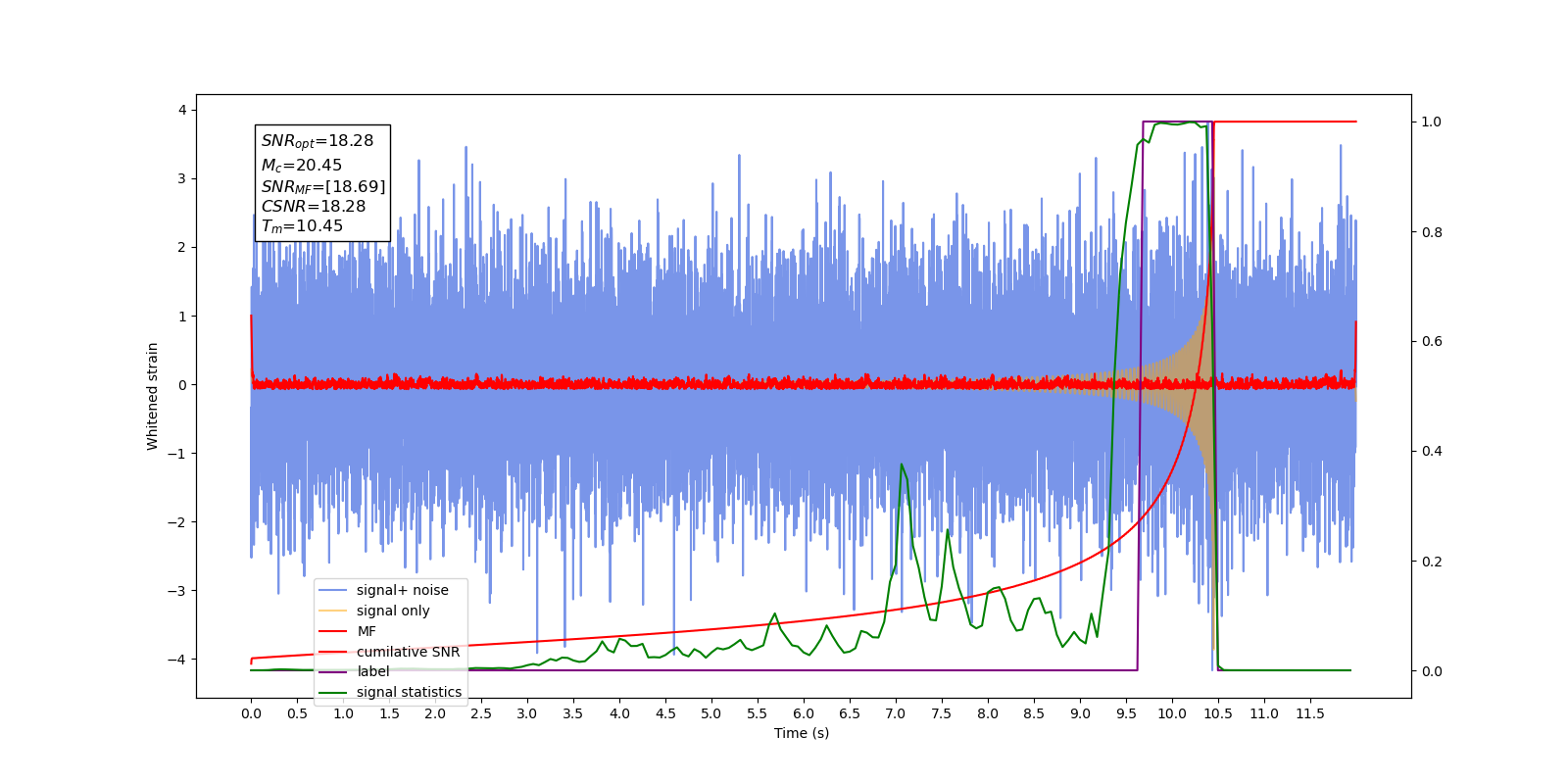Click the 4 tick on left strain axis
1568x784 pixels.
tap(182, 110)
